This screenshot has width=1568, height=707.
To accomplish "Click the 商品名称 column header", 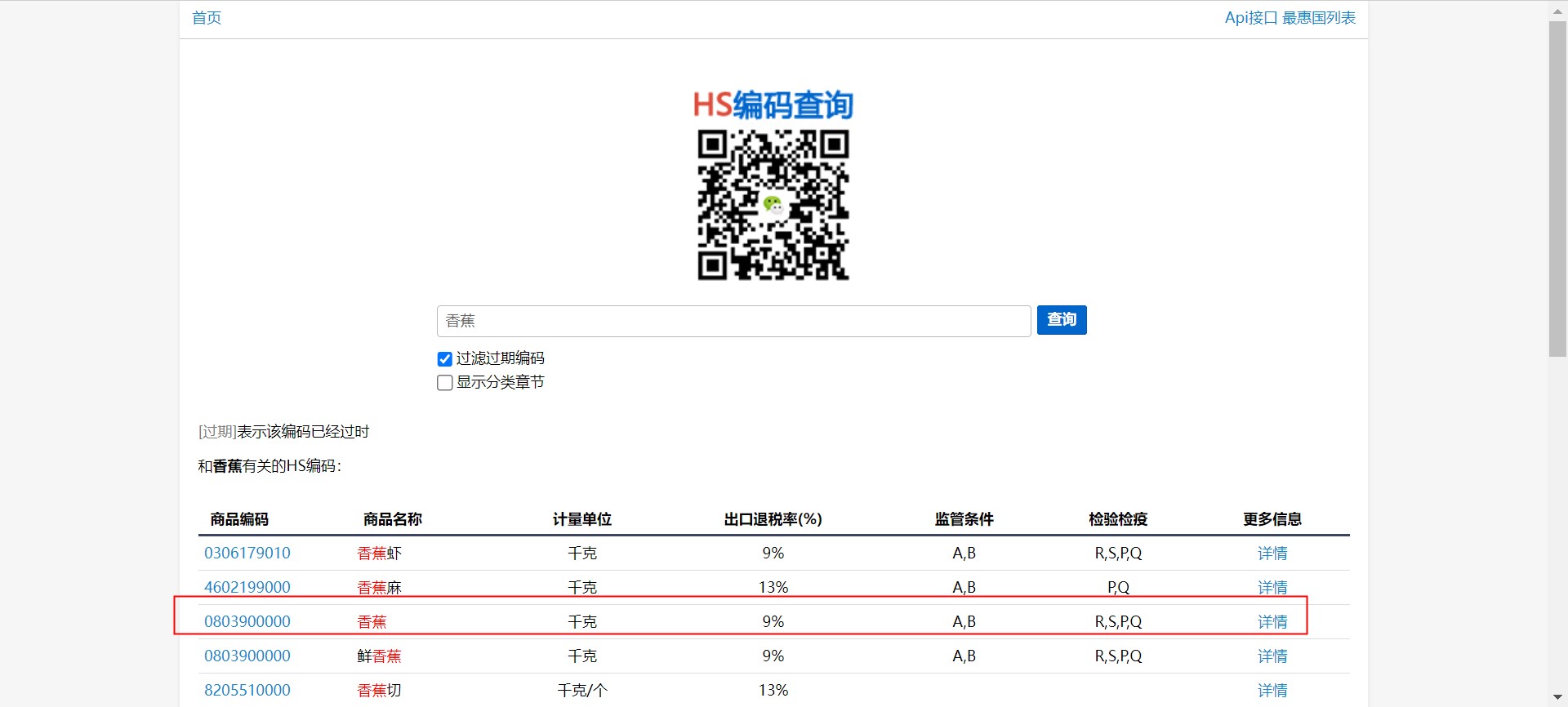I will point(393,519).
